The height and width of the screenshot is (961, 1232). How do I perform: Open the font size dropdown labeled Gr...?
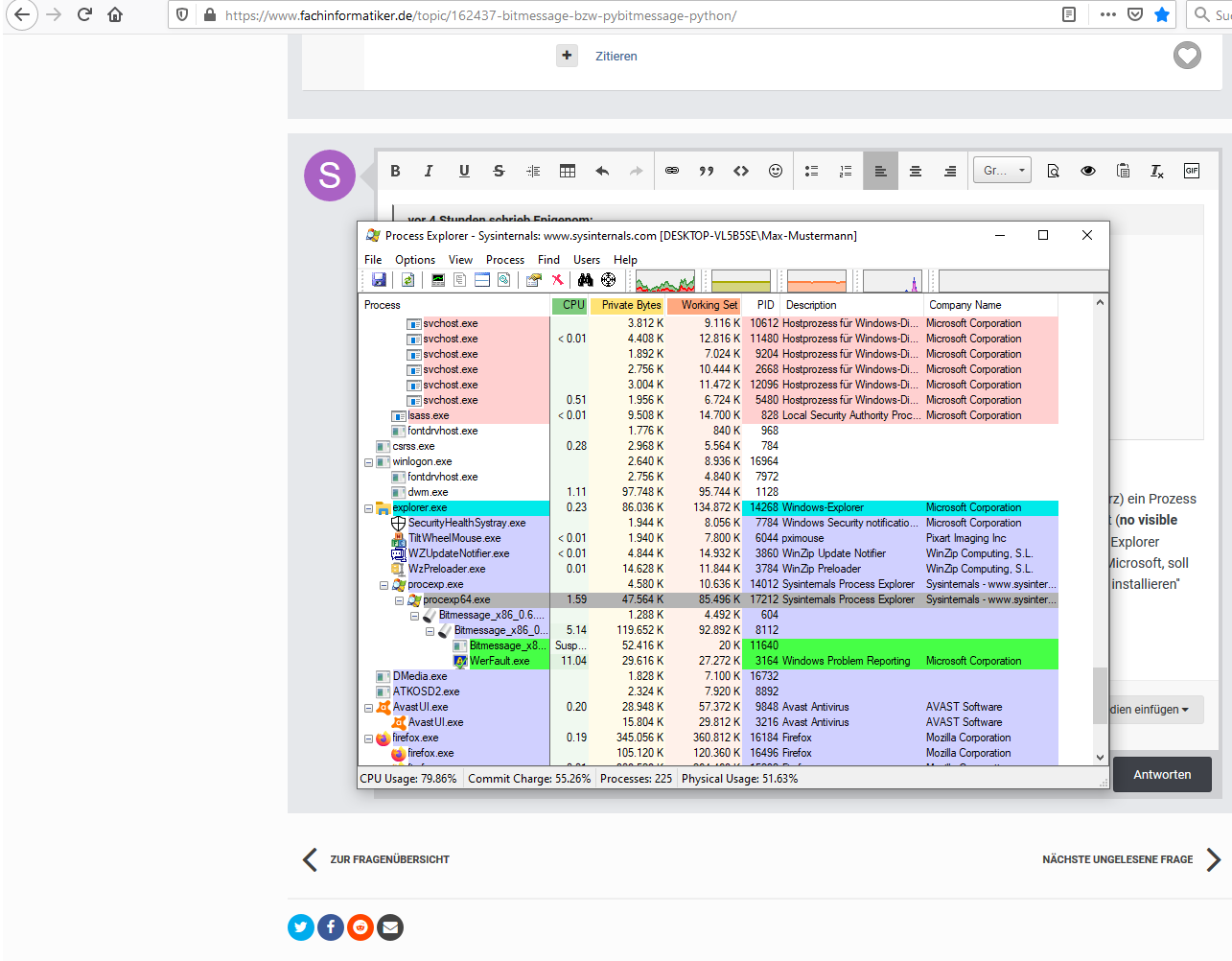[x=1004, y=171]
